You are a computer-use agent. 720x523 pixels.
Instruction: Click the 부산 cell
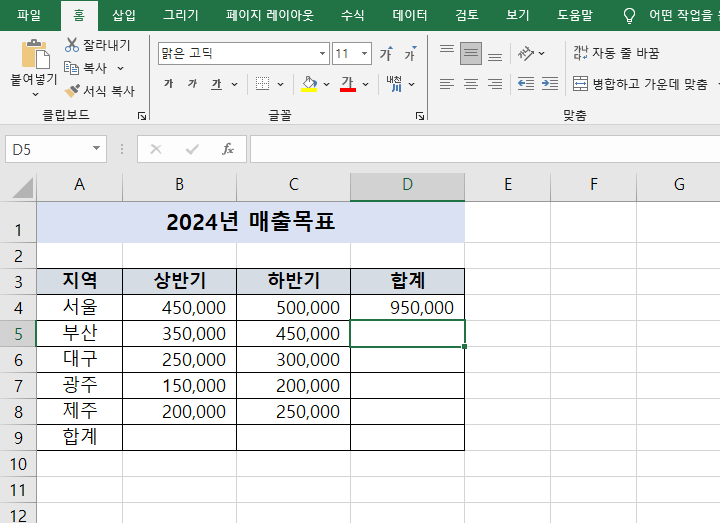coord(79,333)
